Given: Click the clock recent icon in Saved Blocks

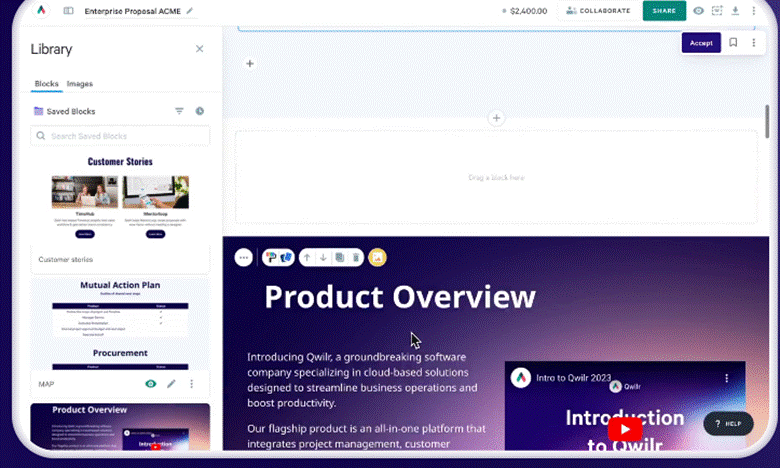Looking at the screenshot, I should pos(199,111).
